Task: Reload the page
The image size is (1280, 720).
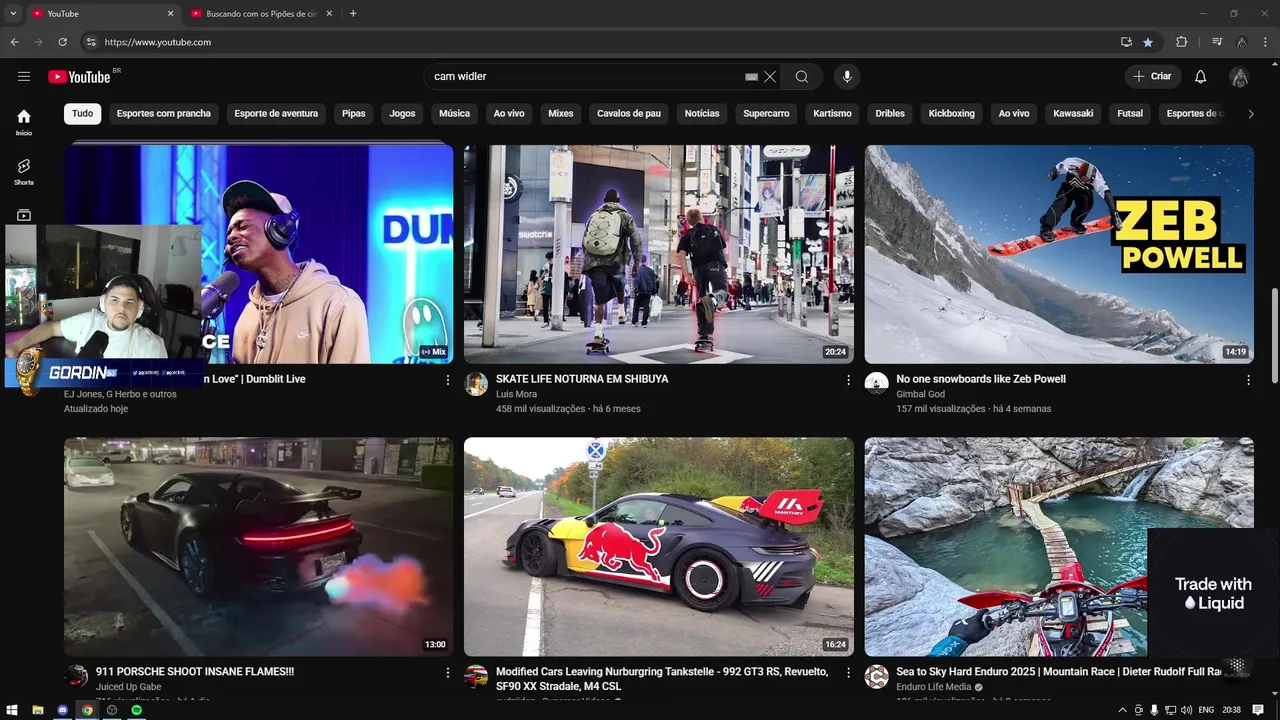Action: point(62,42)
